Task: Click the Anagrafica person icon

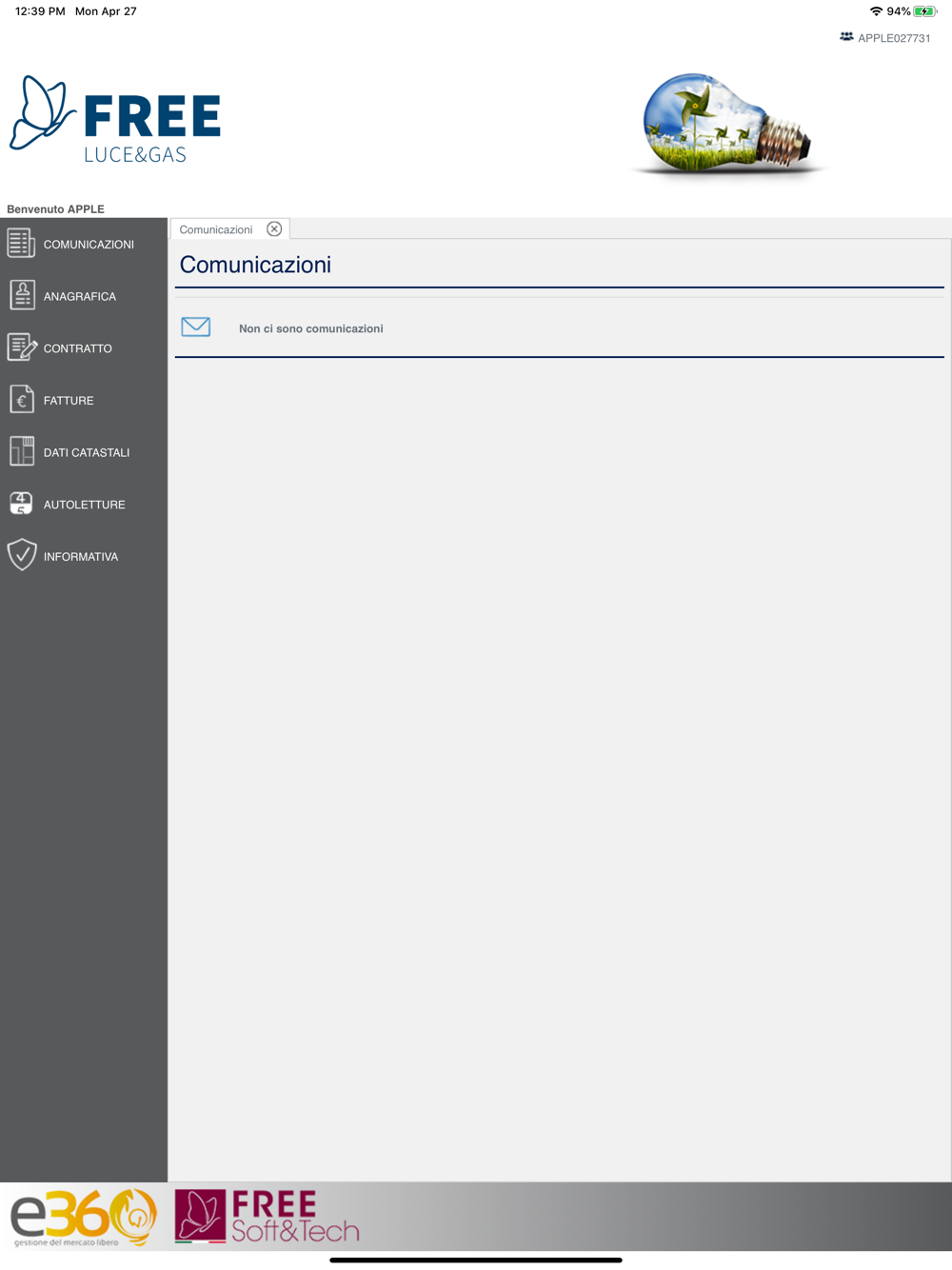Action: click(x=22, y=295)
